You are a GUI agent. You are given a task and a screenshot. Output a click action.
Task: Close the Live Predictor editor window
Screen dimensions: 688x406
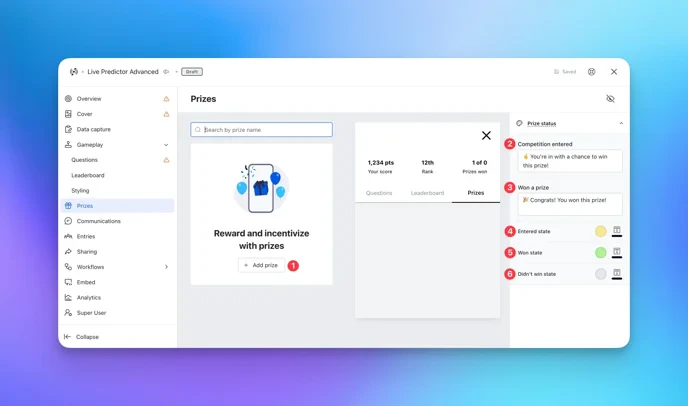tap(614, 72)
